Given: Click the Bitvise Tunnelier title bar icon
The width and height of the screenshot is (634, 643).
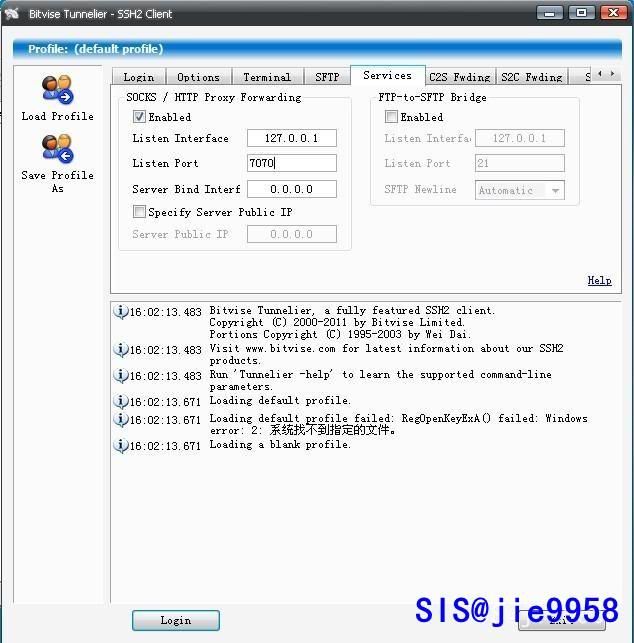Looking at the screenshot, I should 12,14.
